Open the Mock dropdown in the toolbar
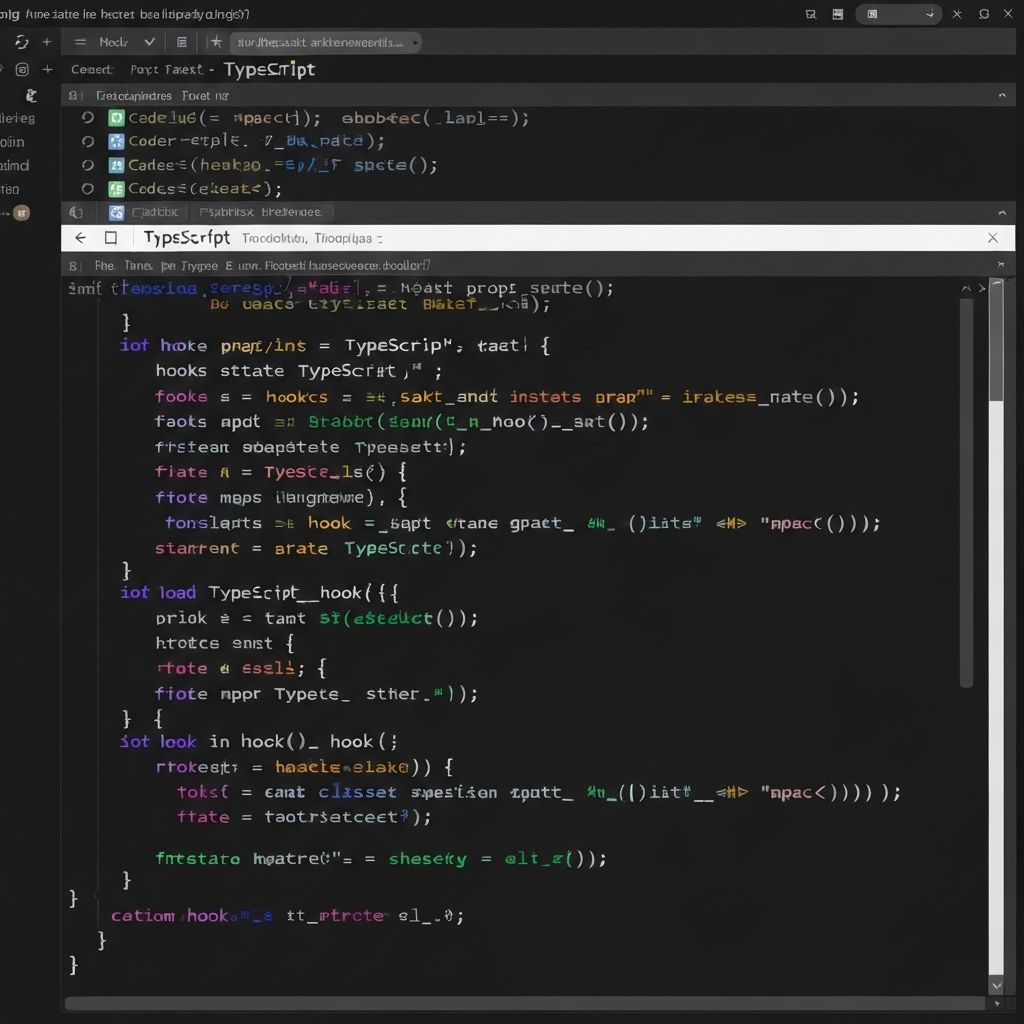 tap(125, 42)
